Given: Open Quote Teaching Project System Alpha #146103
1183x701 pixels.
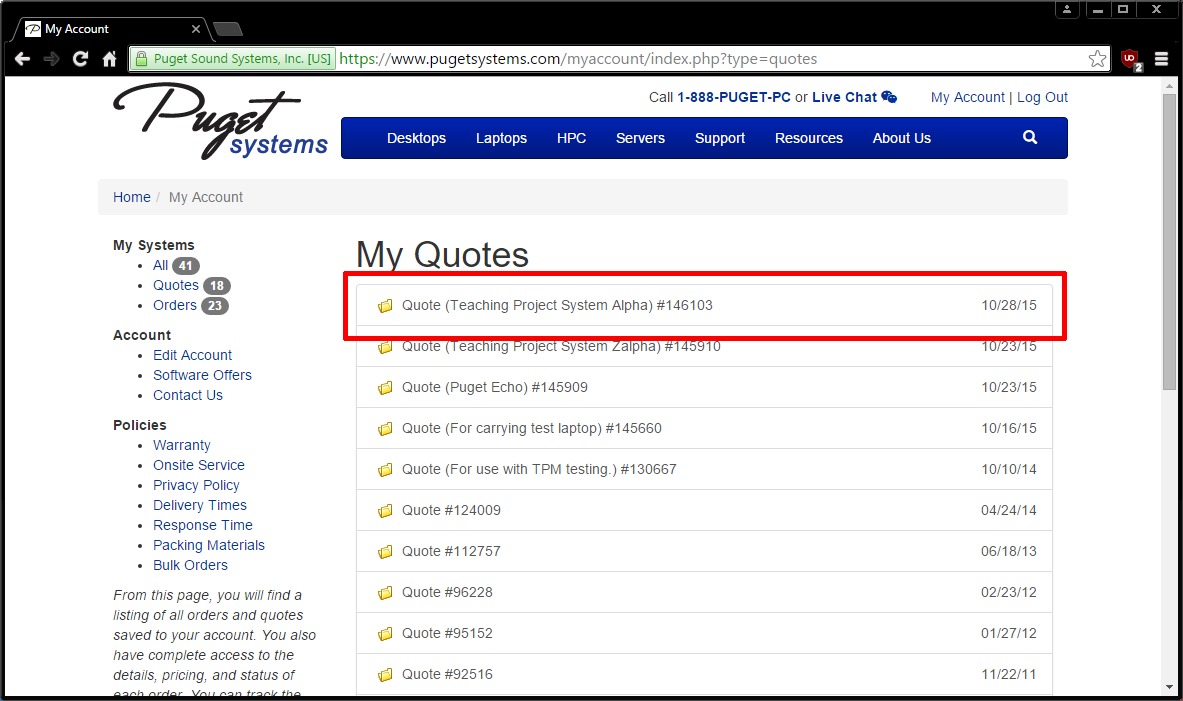Looking at the screenshot, I should (557, 306).
